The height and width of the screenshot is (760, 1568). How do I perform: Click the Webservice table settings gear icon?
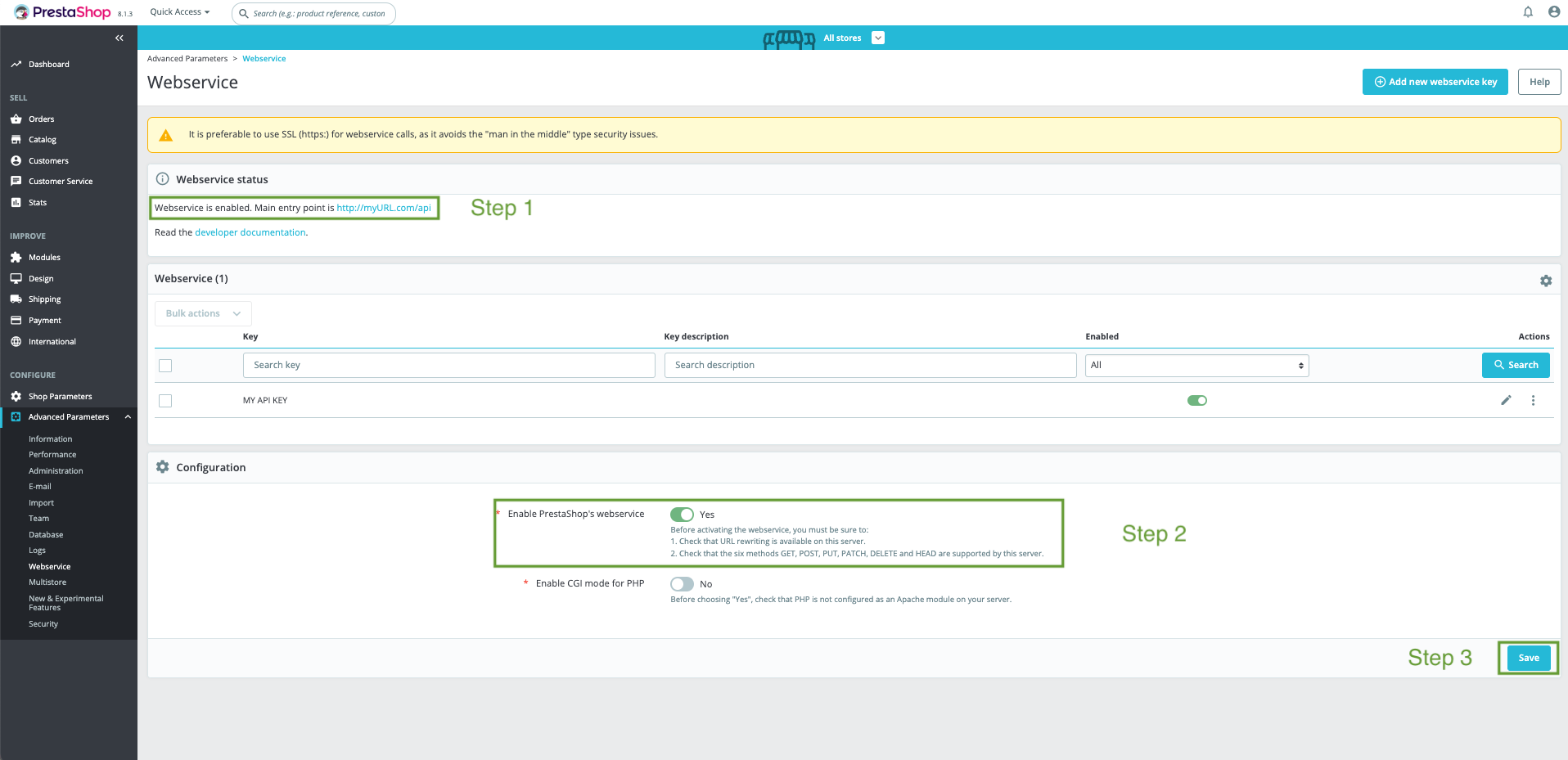pyautogui.click(x=1546, y=281)
